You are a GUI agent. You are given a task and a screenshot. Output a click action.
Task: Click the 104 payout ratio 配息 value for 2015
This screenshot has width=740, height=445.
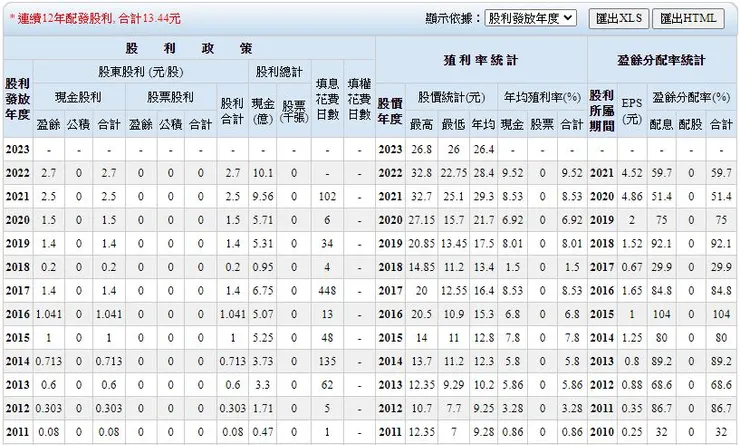[661, 314]
